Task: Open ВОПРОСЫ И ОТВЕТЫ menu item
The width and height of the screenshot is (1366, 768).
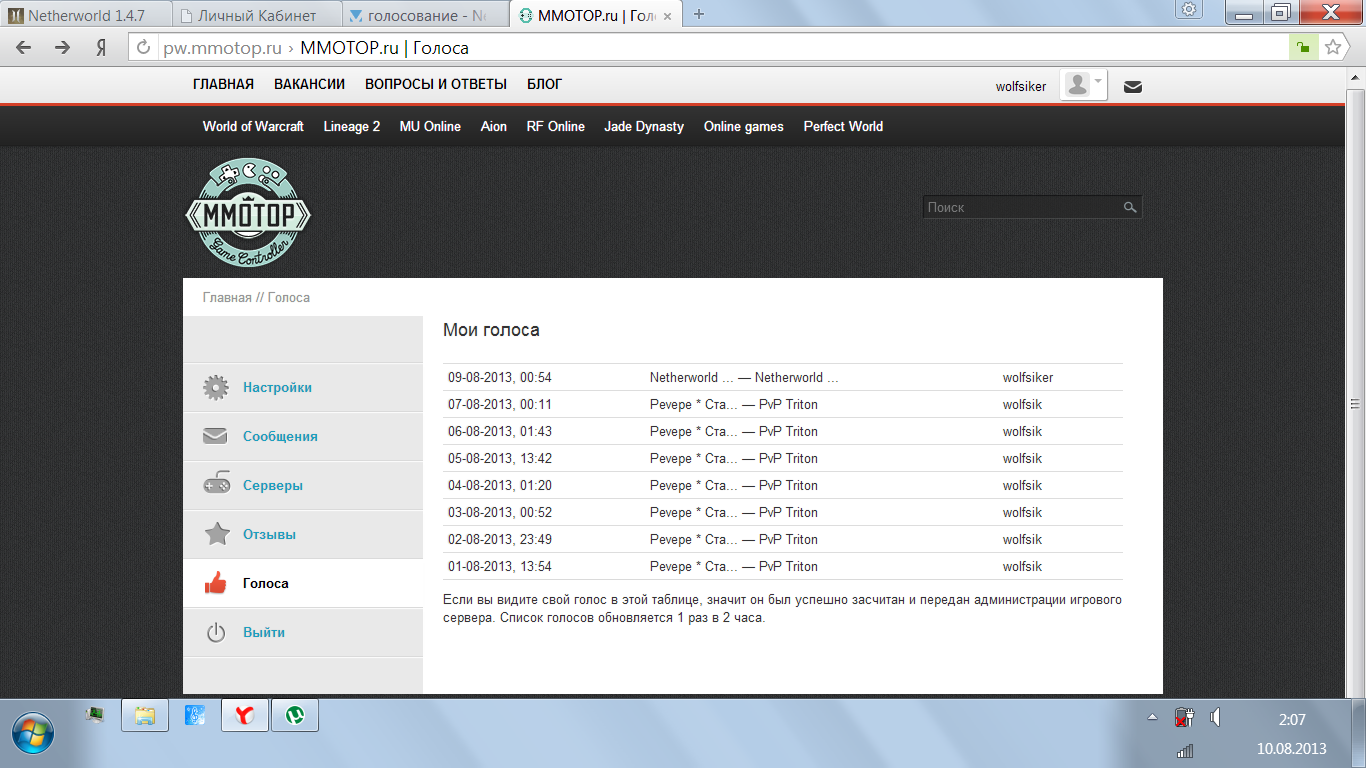Action: pos(436,85)
